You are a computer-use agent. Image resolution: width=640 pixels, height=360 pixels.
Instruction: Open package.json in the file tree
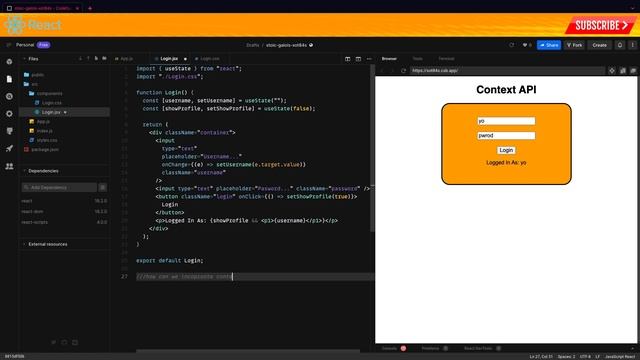point(41,150)
